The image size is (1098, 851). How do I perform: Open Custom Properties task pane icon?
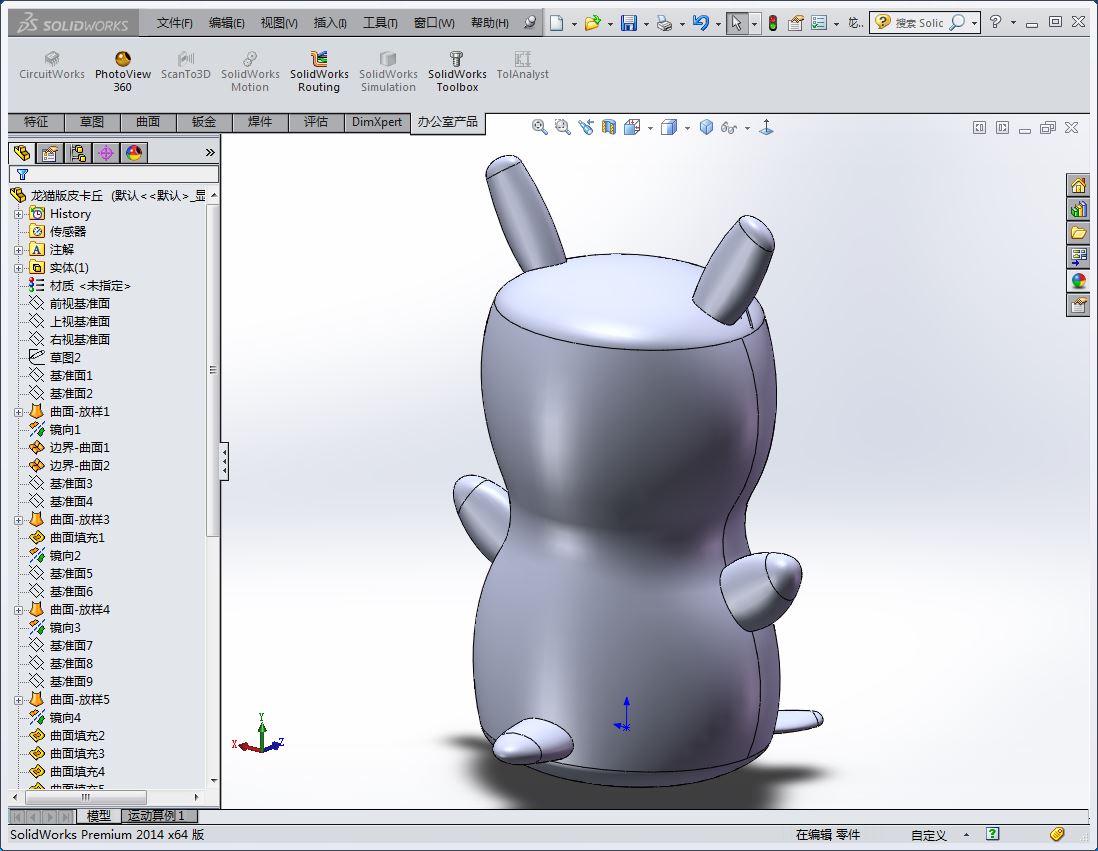[1078, 305]
